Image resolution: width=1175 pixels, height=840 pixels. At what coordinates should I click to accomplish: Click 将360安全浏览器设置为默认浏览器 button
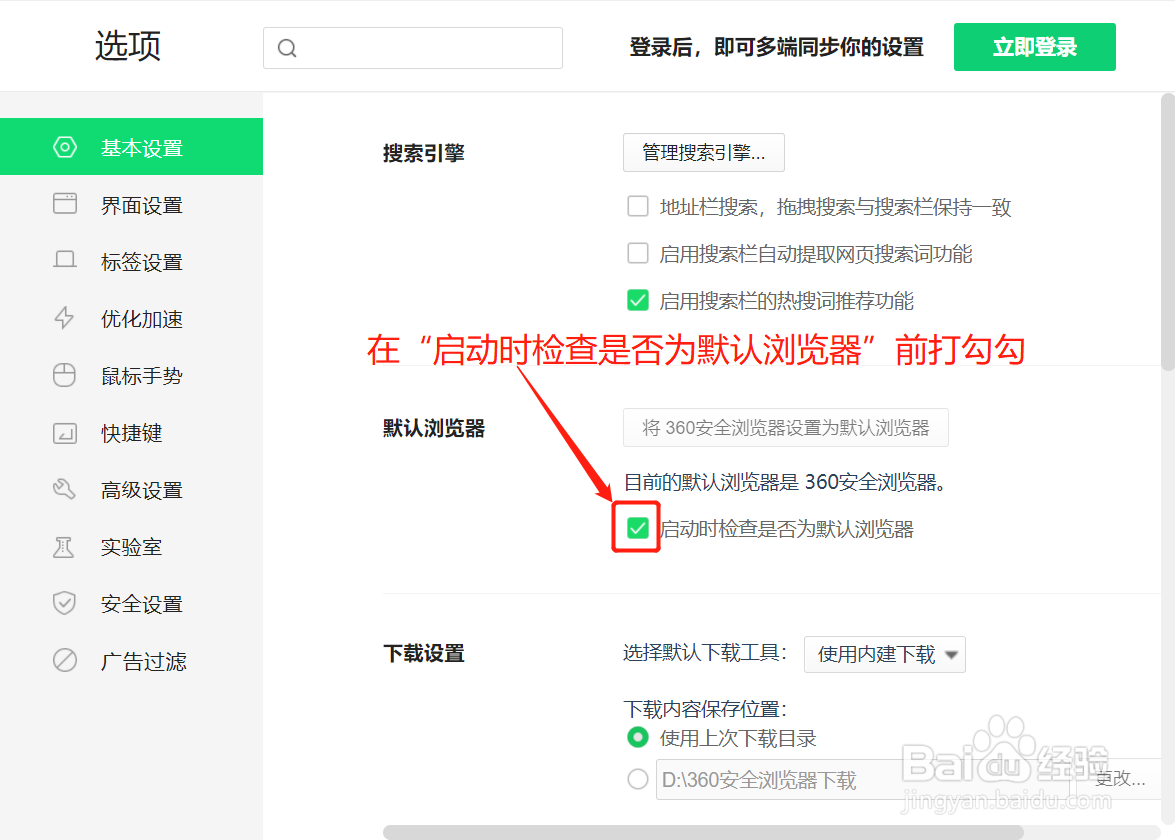click(785, 427)
